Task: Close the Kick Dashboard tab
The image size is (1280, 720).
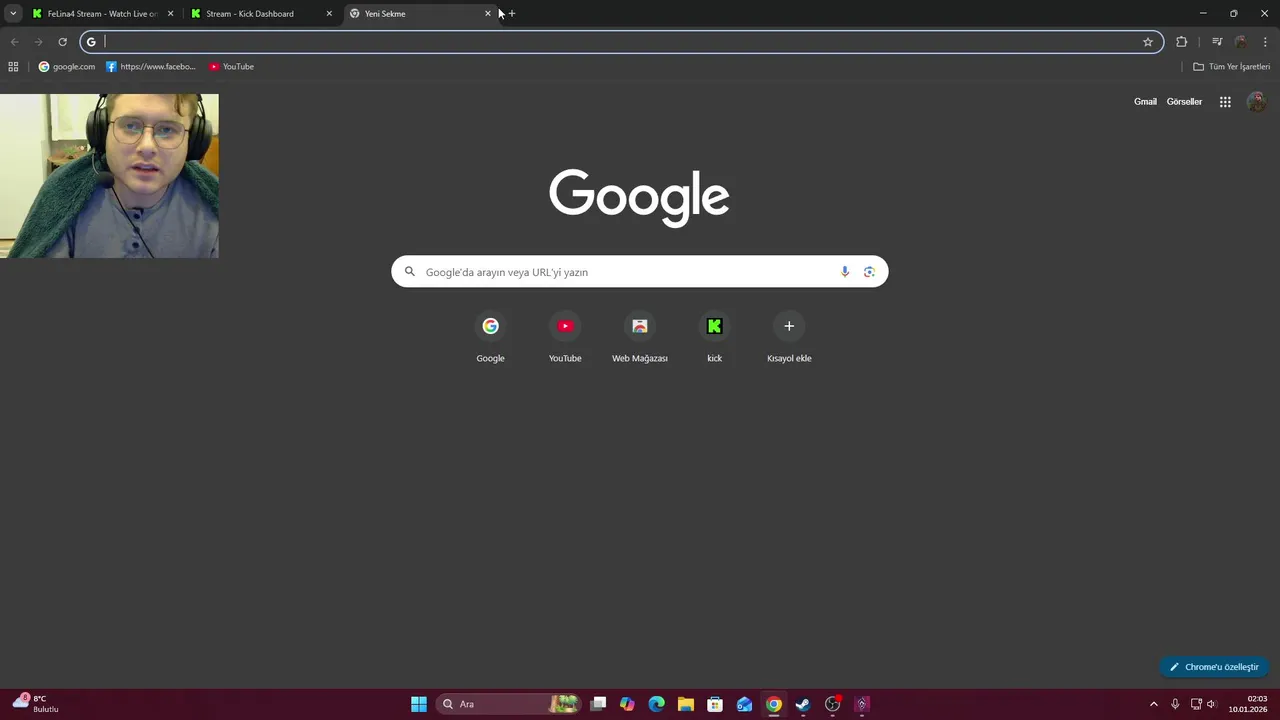Action: (x=329, y=14)
